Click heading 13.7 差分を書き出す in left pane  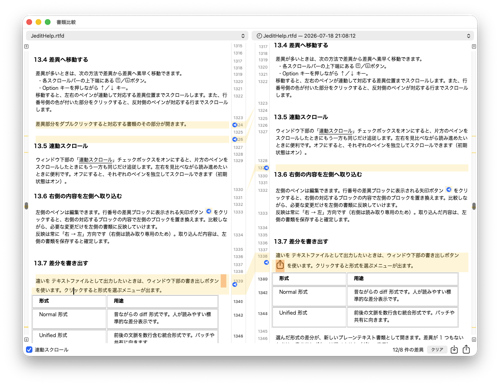coord(61,263)
